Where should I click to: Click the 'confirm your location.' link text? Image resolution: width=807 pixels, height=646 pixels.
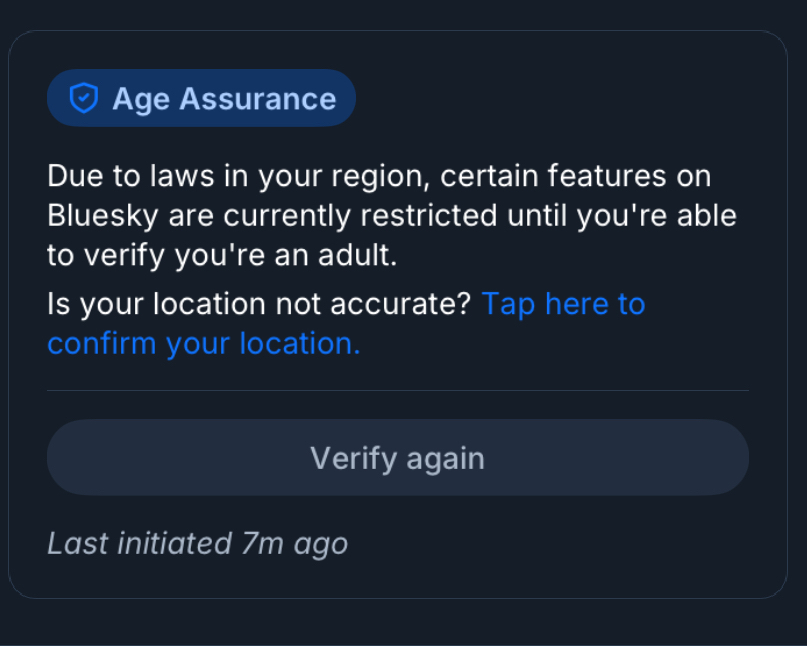pyautogui.click(x=203, y=343)
